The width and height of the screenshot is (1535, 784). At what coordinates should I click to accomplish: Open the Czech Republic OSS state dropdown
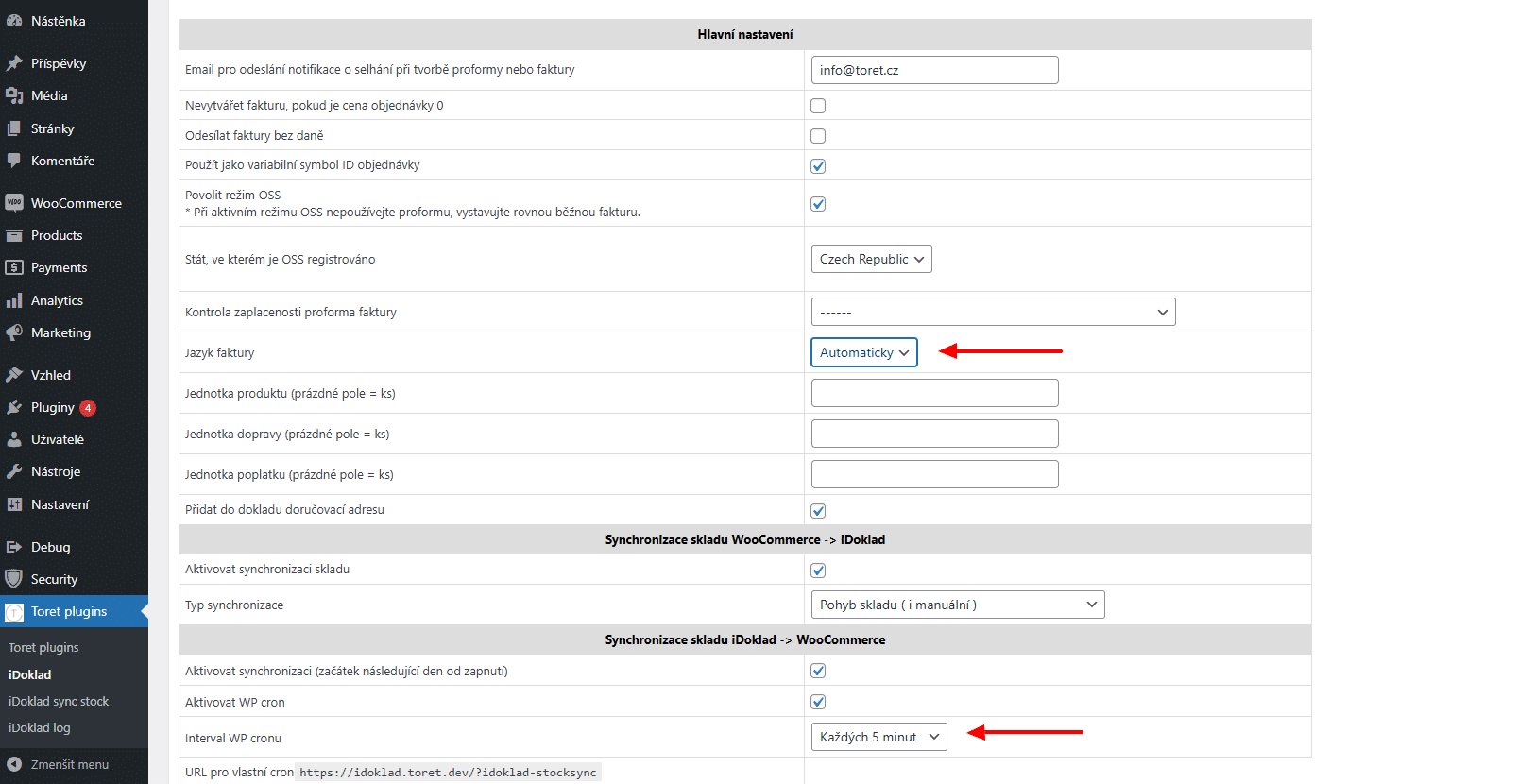[x=871, y=259]
